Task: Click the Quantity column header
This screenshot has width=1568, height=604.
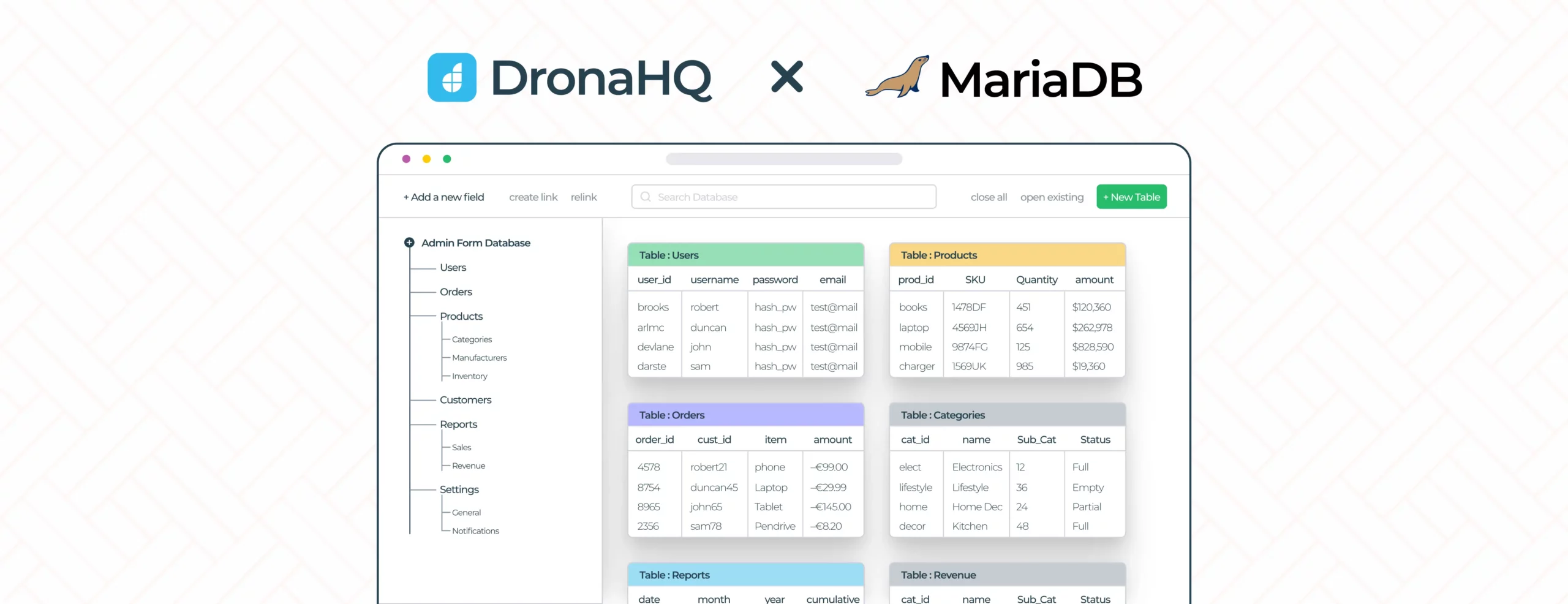Action: pyautogui.click(x=1036, y=279)
